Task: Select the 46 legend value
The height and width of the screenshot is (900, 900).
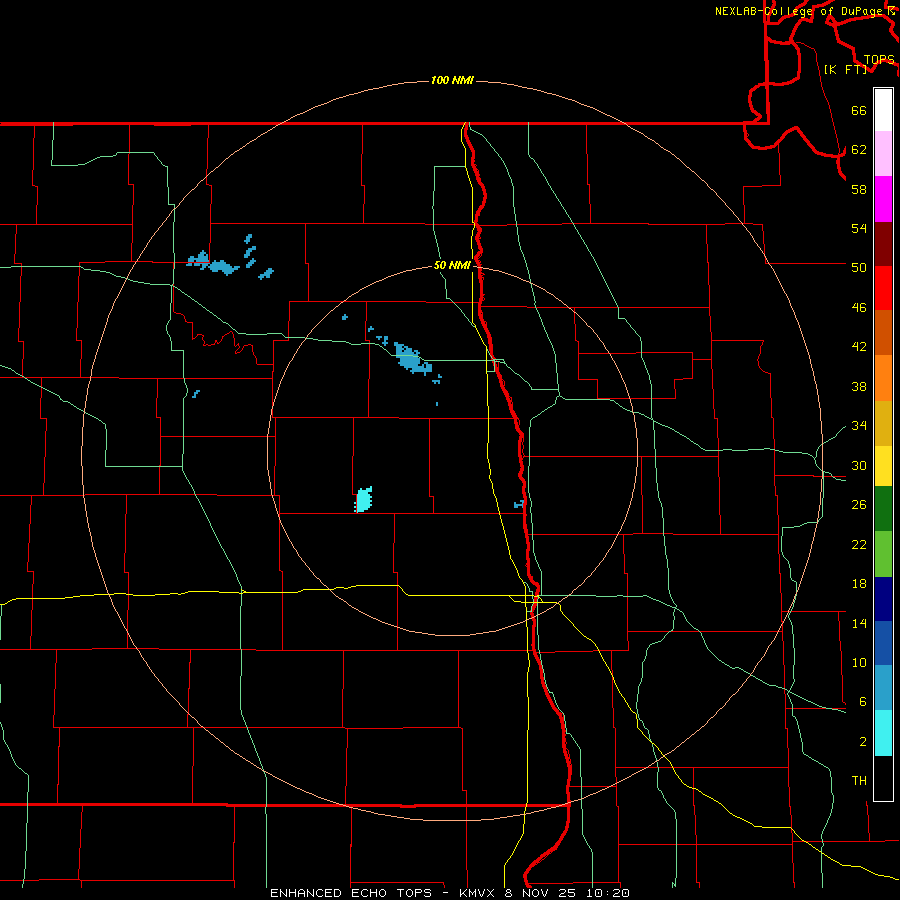Action: [x=859, y=308]
